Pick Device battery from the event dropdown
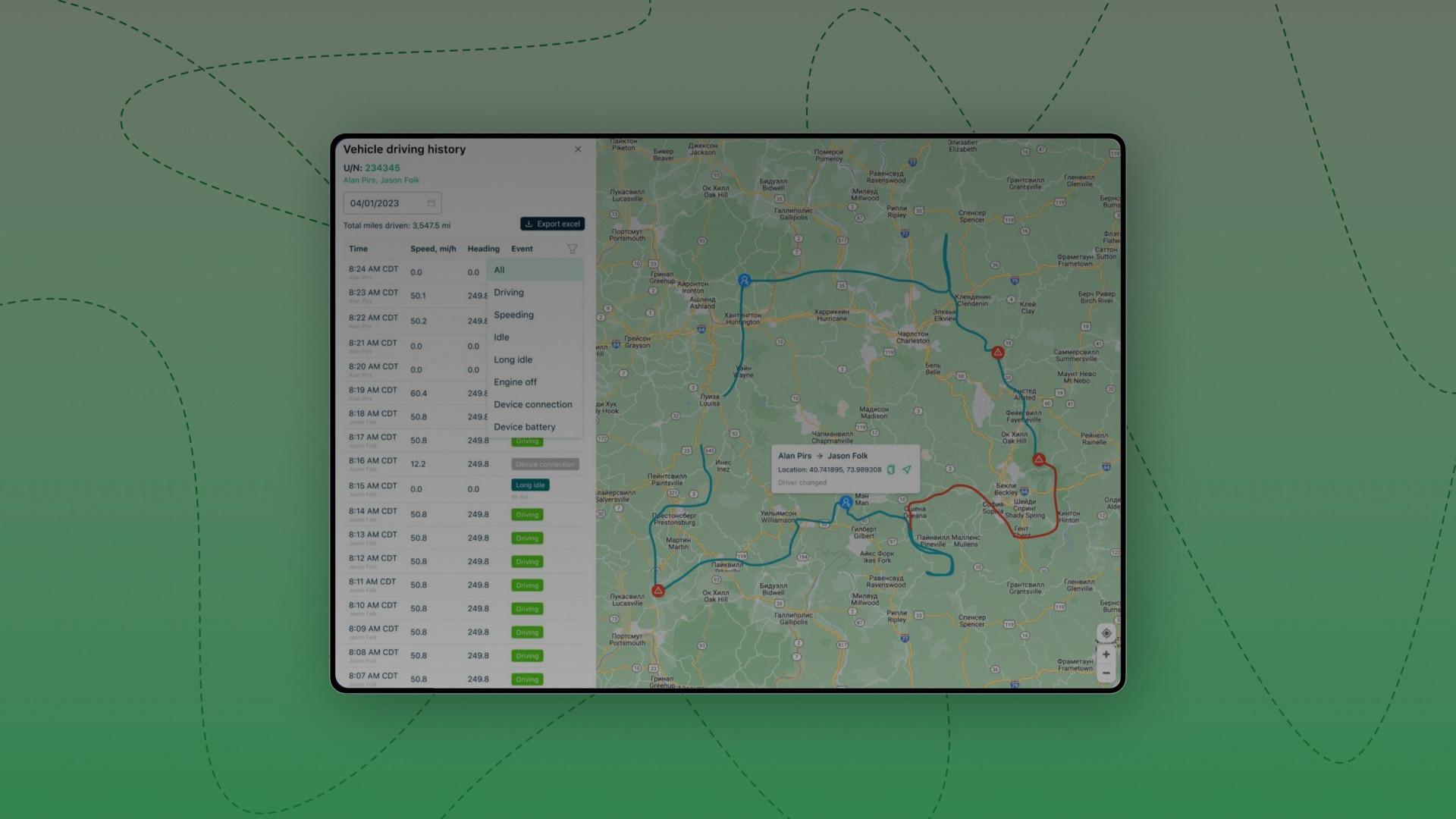Image resolution: width=1456 pixels, height=819 pixels. [x=525, y=426]
